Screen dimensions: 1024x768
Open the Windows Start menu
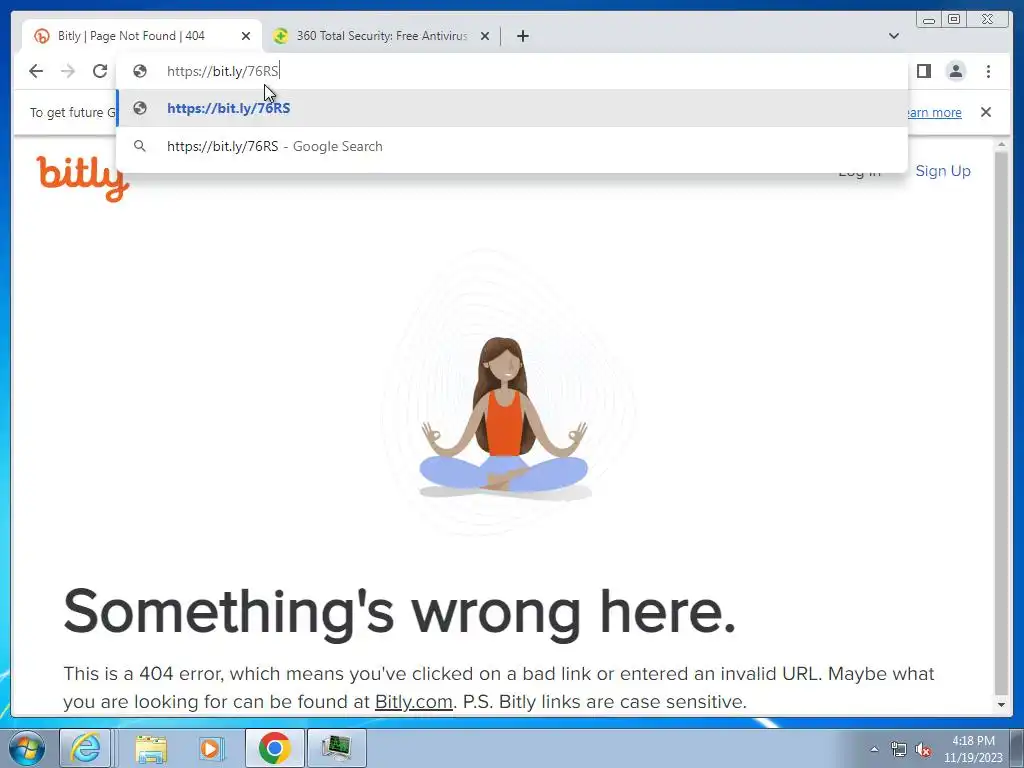click(26, 748)
